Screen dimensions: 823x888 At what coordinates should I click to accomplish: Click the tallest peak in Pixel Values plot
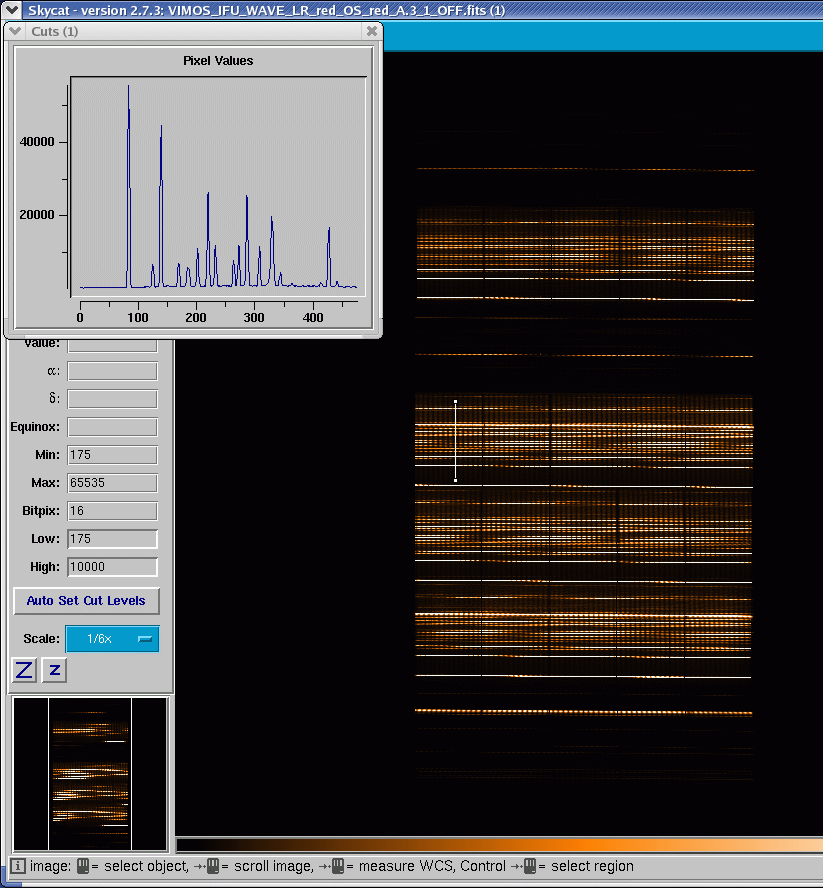coord(129,87)
